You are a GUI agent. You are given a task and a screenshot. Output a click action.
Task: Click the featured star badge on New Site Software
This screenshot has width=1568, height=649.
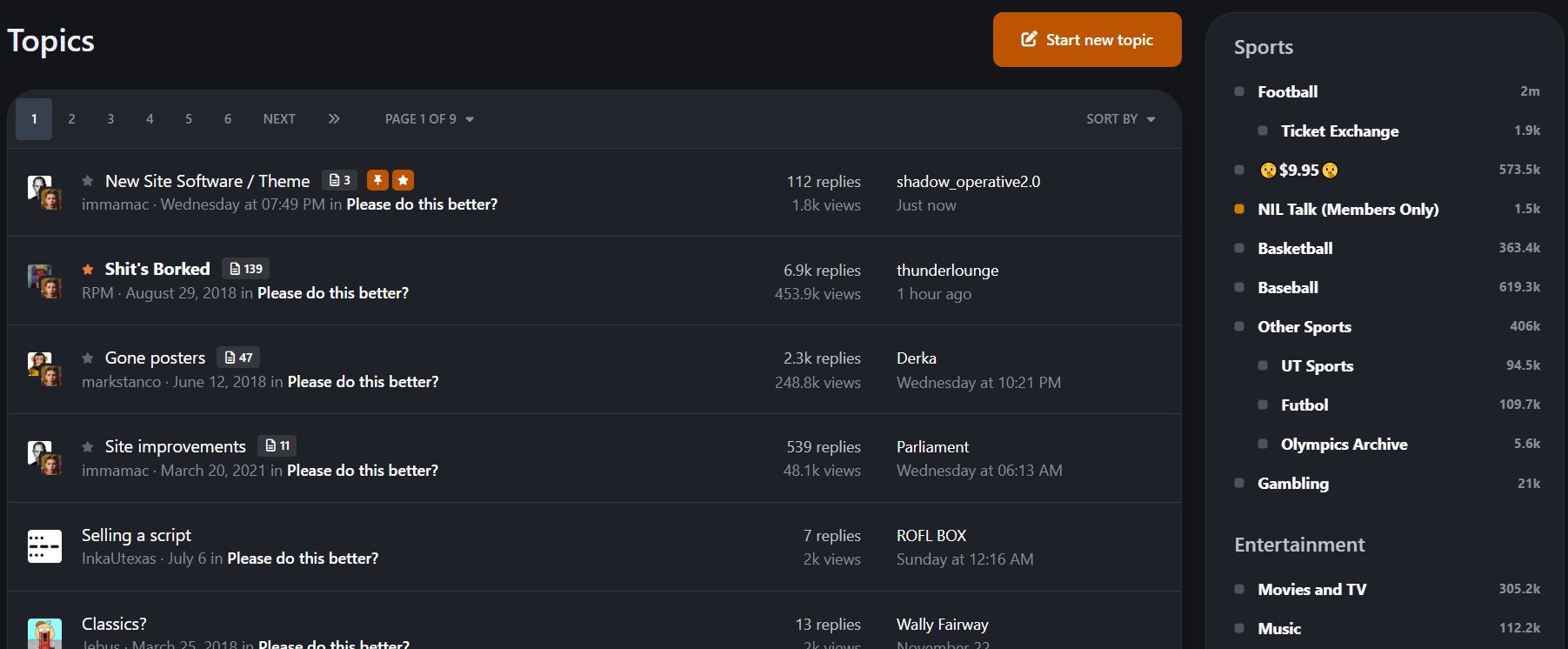403,180
